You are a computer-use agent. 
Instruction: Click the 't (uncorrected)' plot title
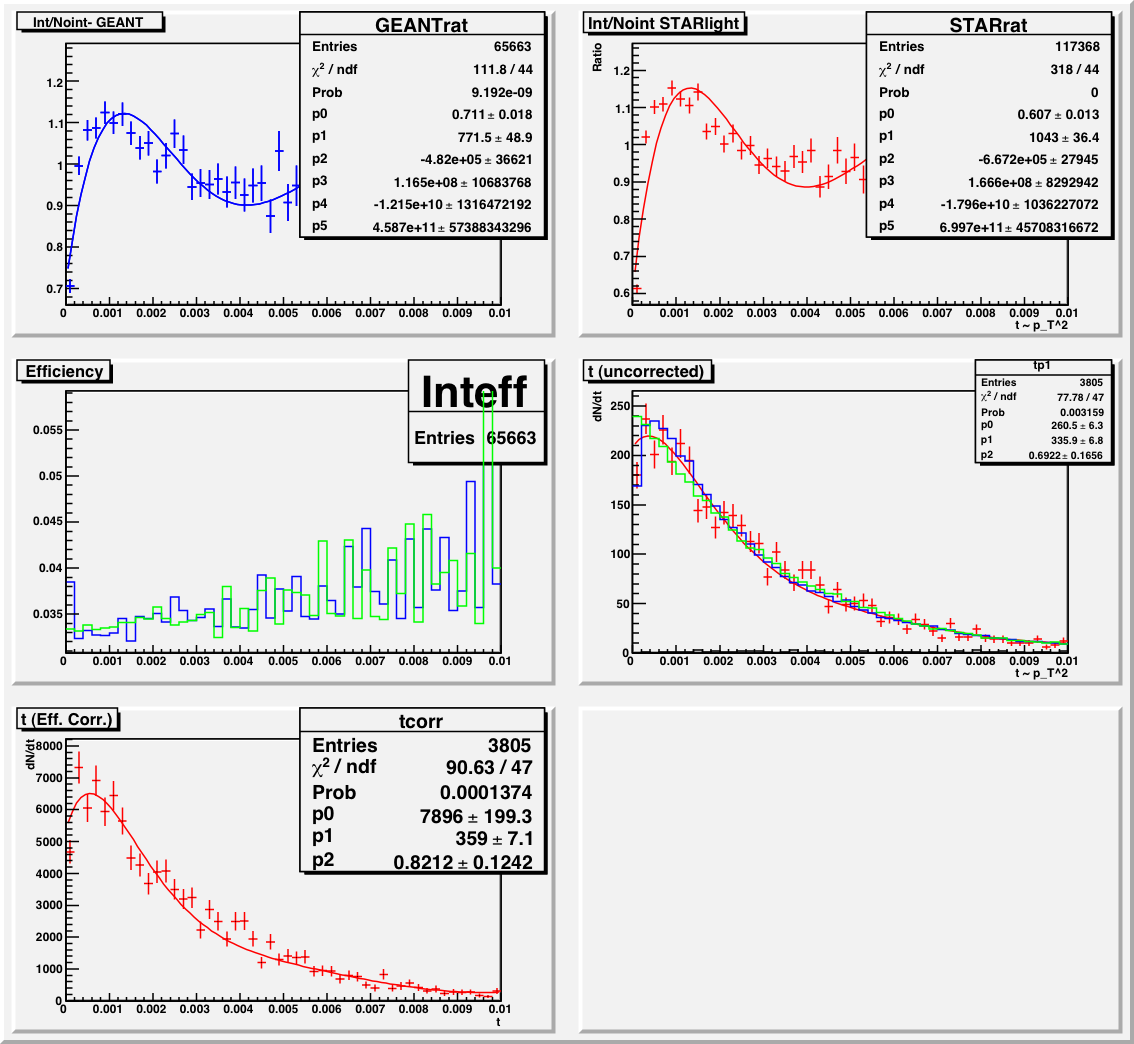pos(646,371)
